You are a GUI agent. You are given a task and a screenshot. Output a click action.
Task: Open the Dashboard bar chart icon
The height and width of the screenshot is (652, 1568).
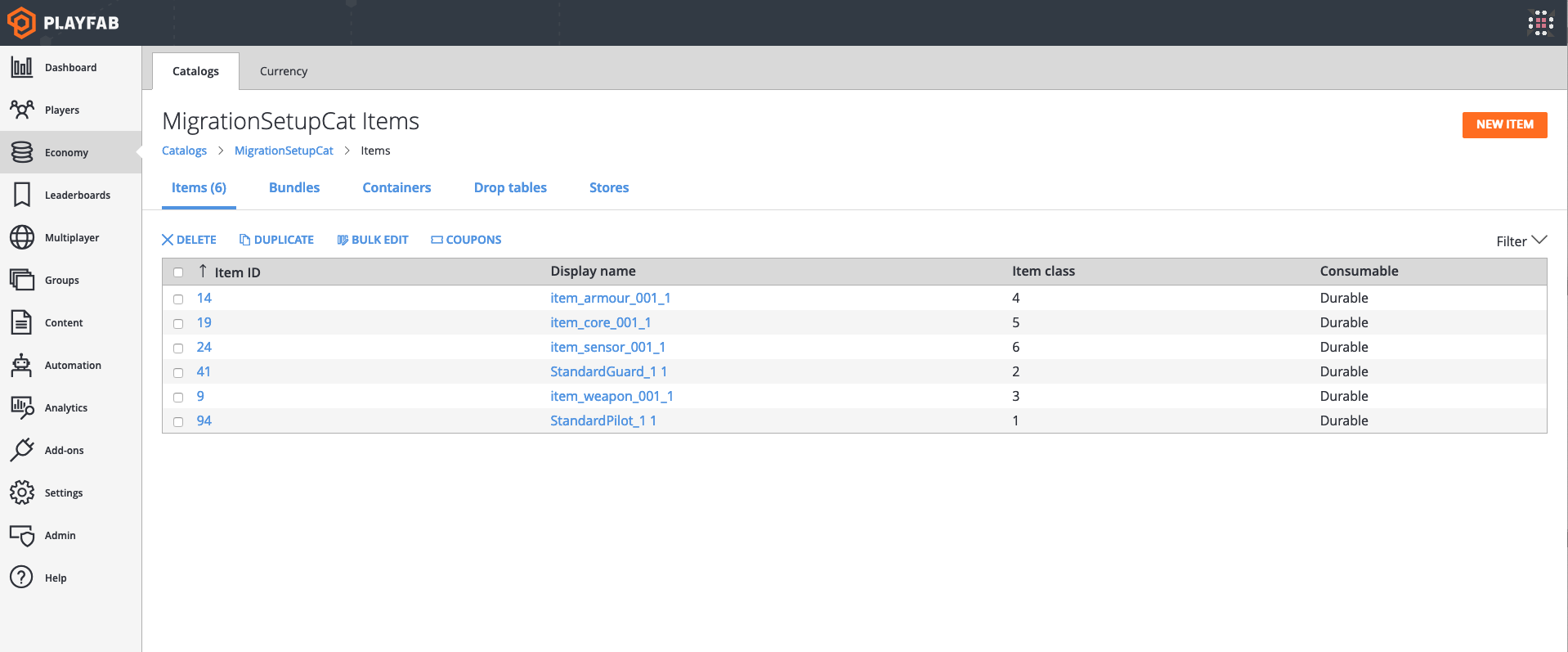tap(22, 67)
